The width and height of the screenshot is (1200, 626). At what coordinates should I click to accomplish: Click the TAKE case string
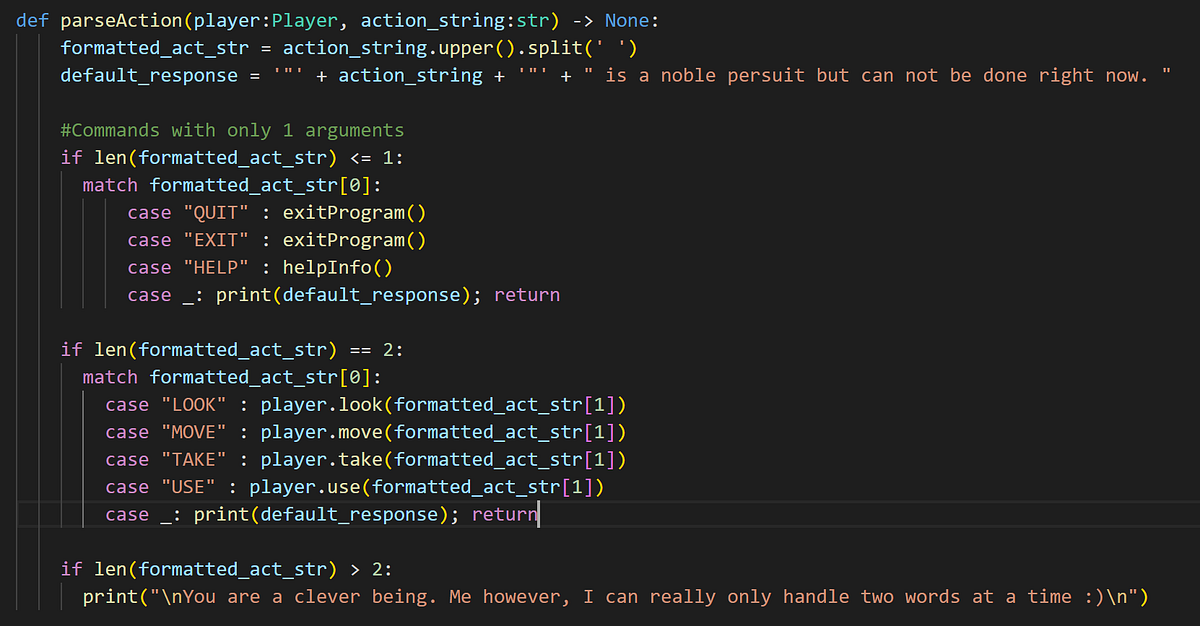click(x=195, y=459)
